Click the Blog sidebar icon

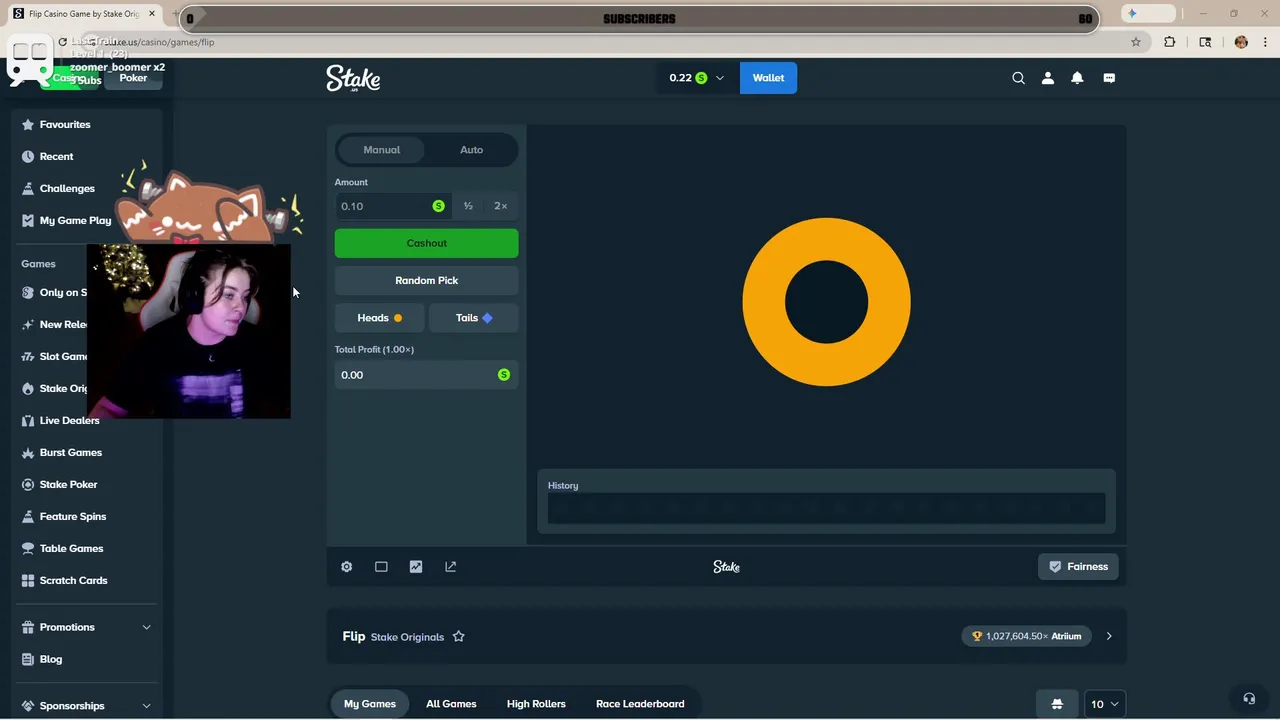[28, 659]
